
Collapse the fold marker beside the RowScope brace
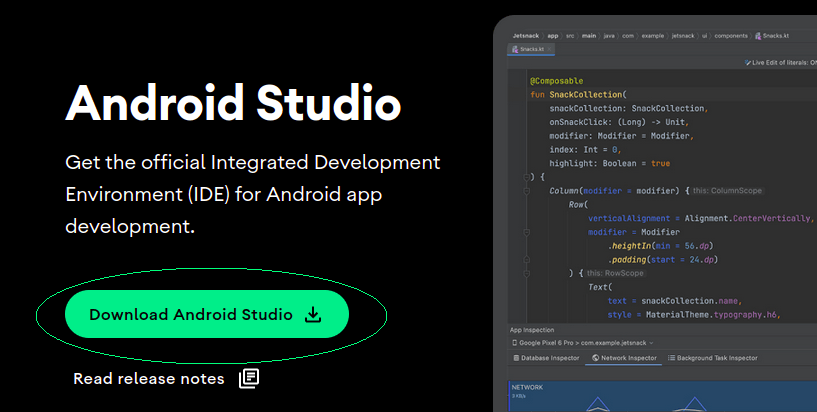tap(526, 273)
